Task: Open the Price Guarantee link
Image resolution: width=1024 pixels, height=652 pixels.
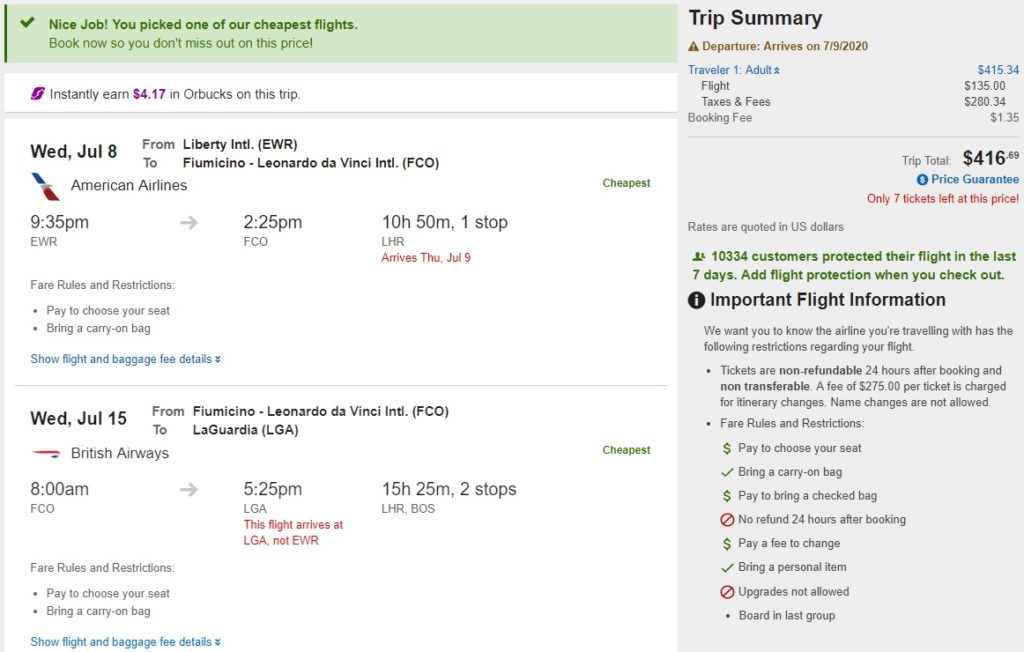Action: click(974, 180)
